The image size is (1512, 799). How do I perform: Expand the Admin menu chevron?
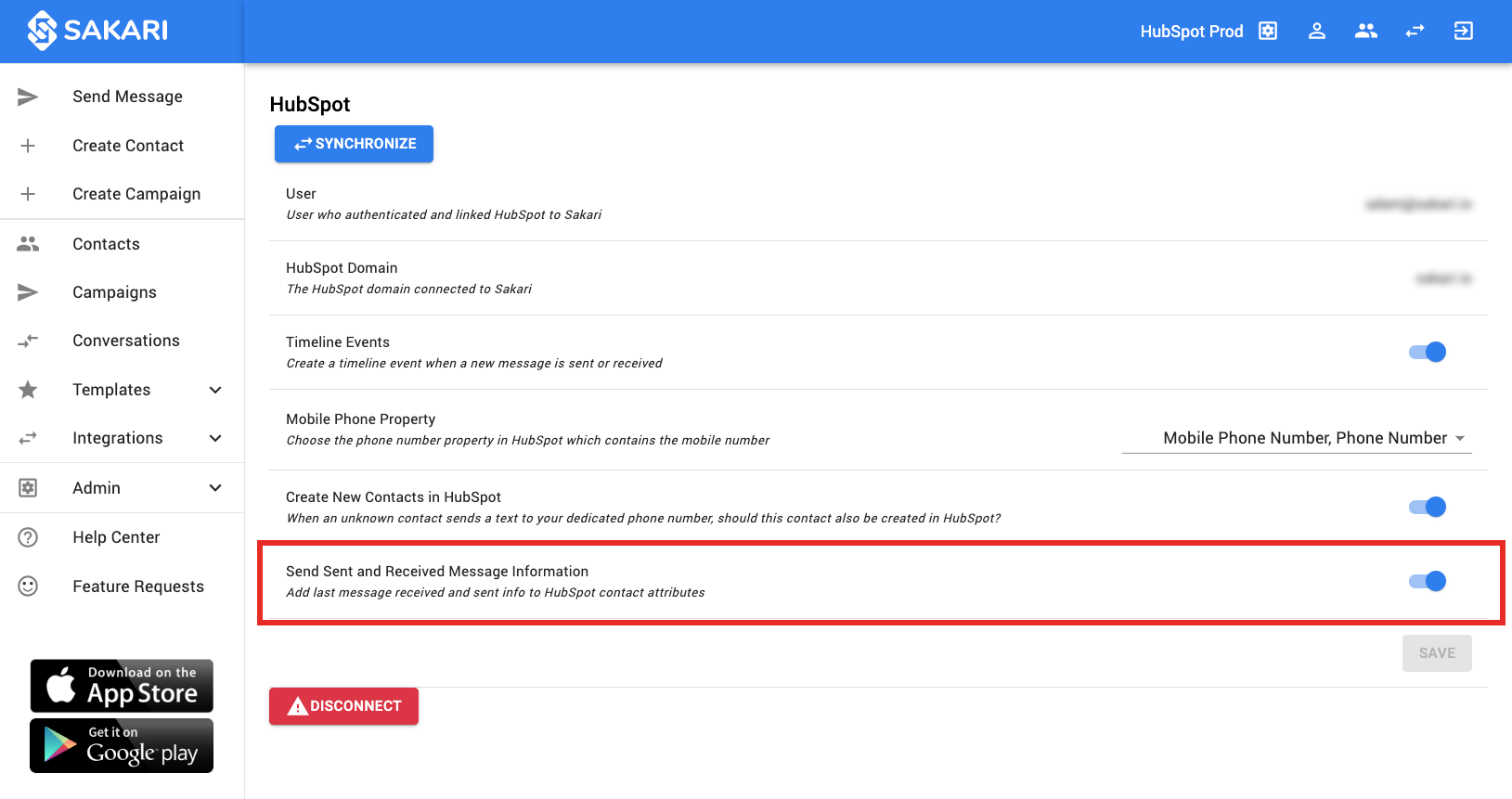[215, 488]
